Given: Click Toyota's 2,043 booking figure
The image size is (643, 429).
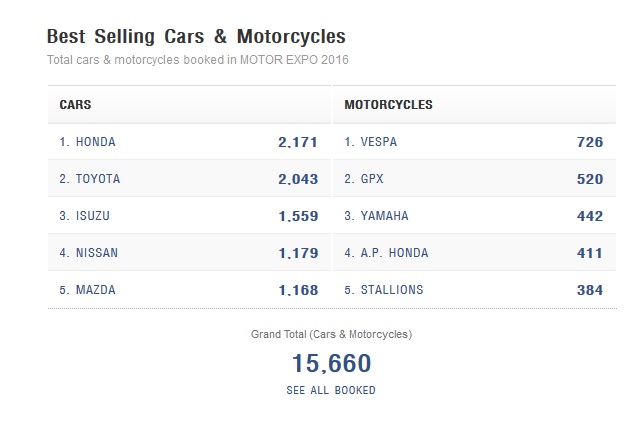Looking at the screenshot, I should pyautogui.click(x=298, y=179).
